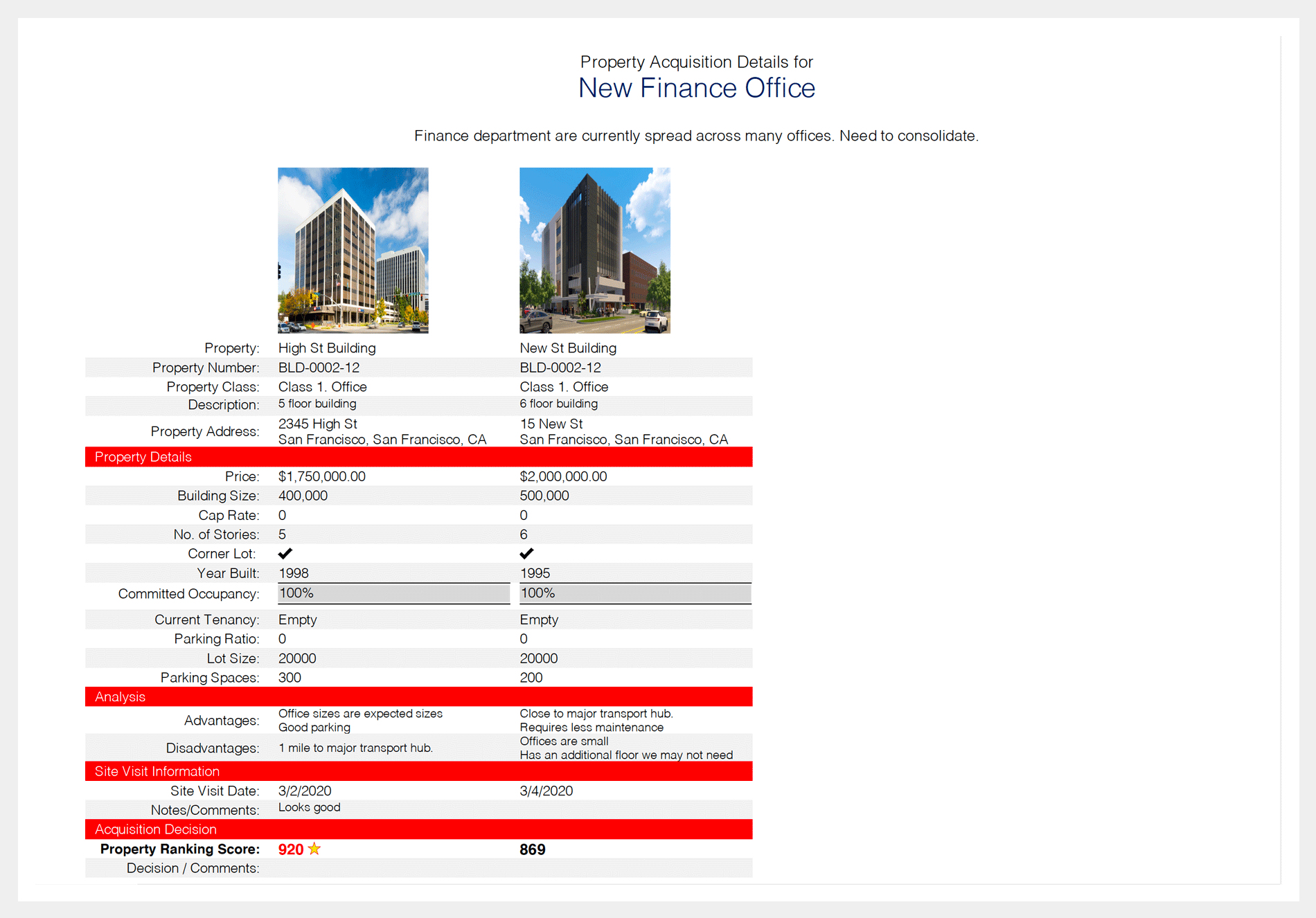Click the $1,750,000.00 price value
Image resolution: width=1316 pixels, height=918 pixels.
(x=322, y=476)
